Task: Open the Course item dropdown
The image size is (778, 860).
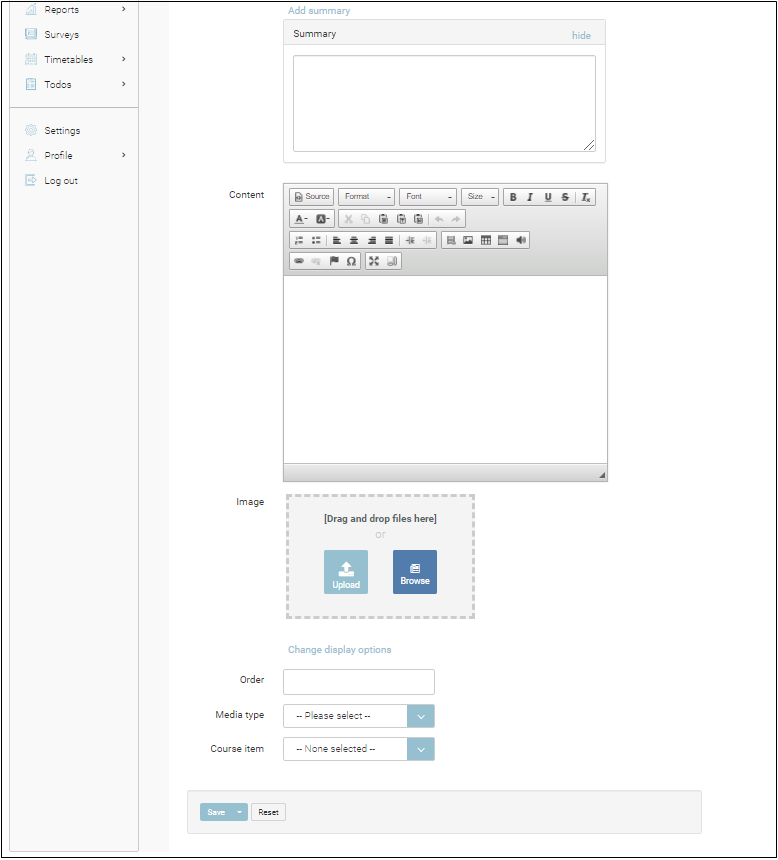Action: tap(421, 749)
